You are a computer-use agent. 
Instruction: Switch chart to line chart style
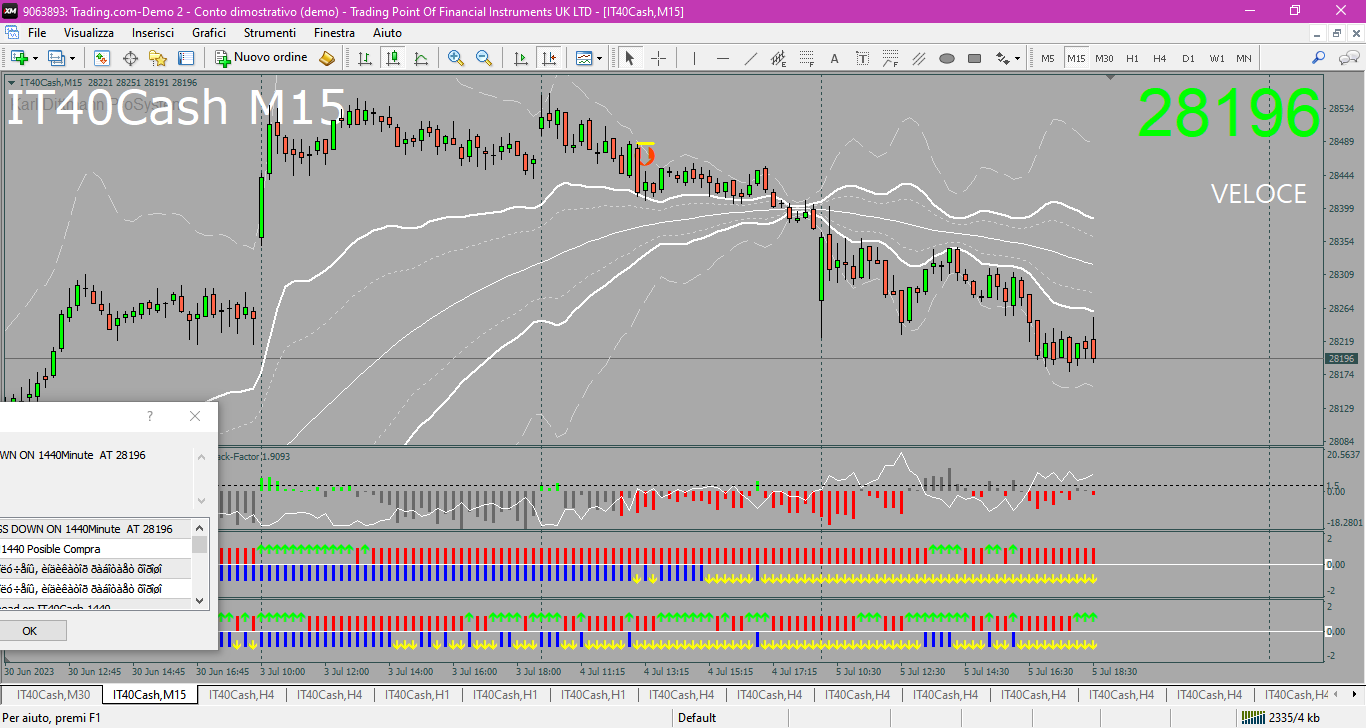(x=421, y=58)
